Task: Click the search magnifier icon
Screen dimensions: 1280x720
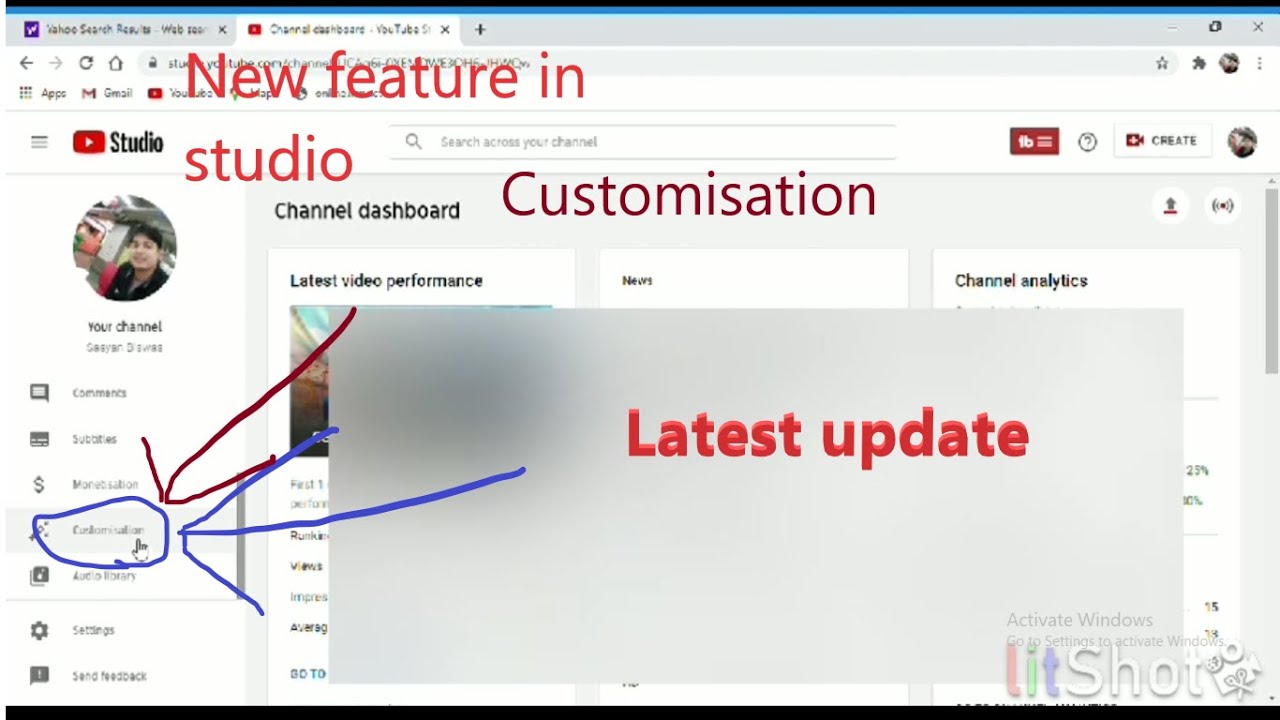Action: pos(413,142)
